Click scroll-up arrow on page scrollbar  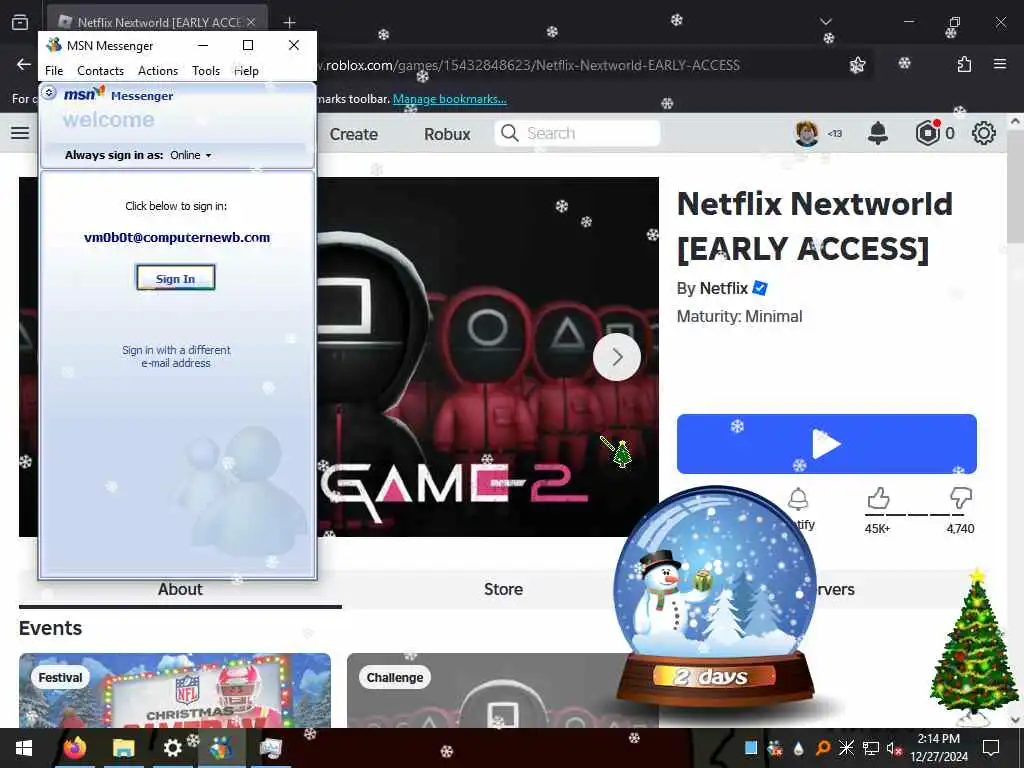1015,121
